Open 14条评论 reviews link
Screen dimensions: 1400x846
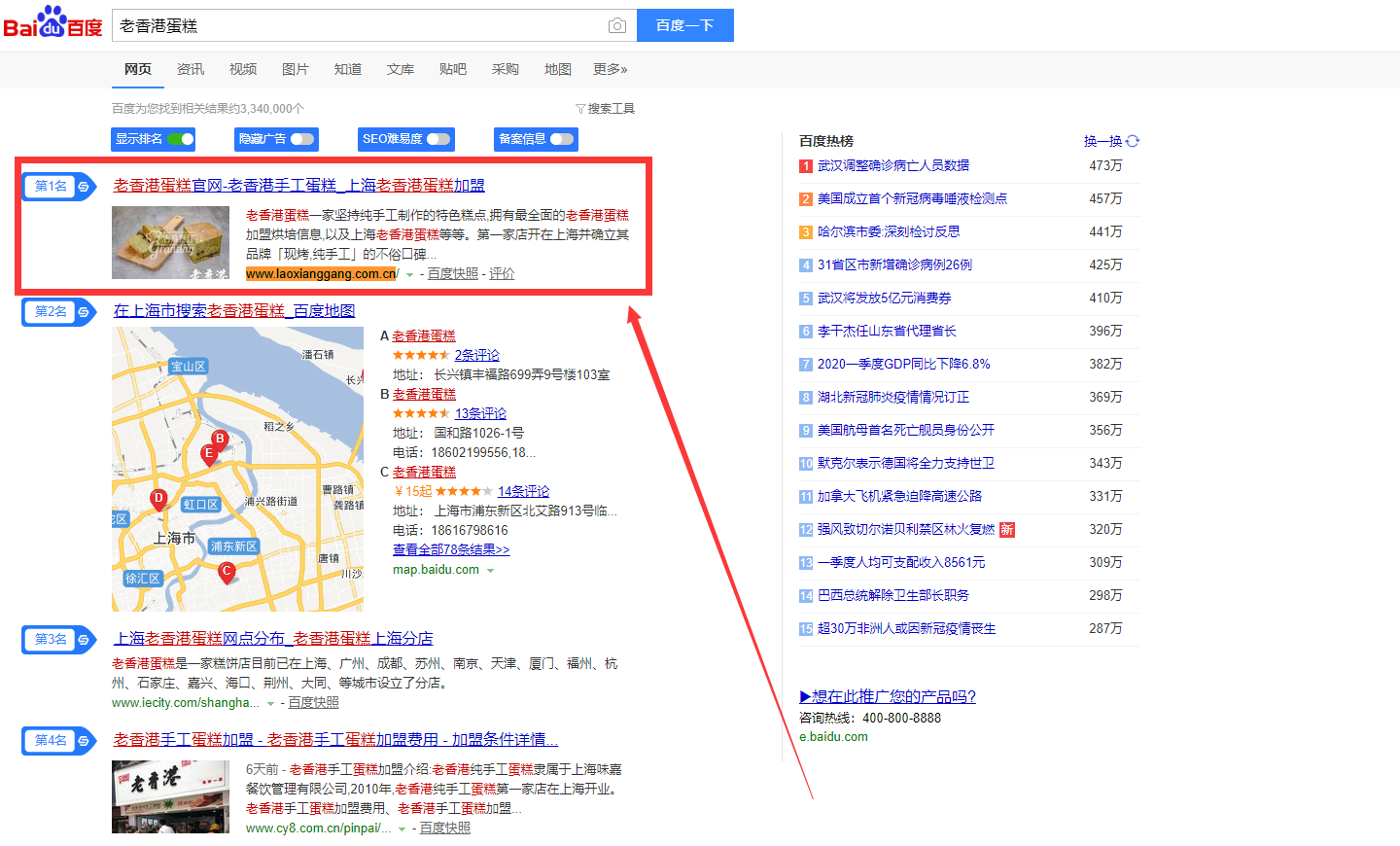tap(523, 491)
